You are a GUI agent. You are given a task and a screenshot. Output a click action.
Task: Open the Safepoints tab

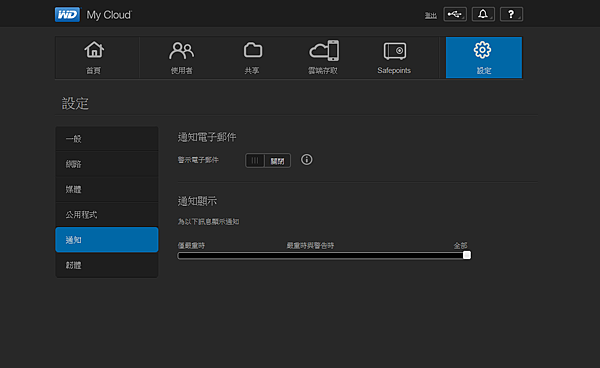[394, 57]
